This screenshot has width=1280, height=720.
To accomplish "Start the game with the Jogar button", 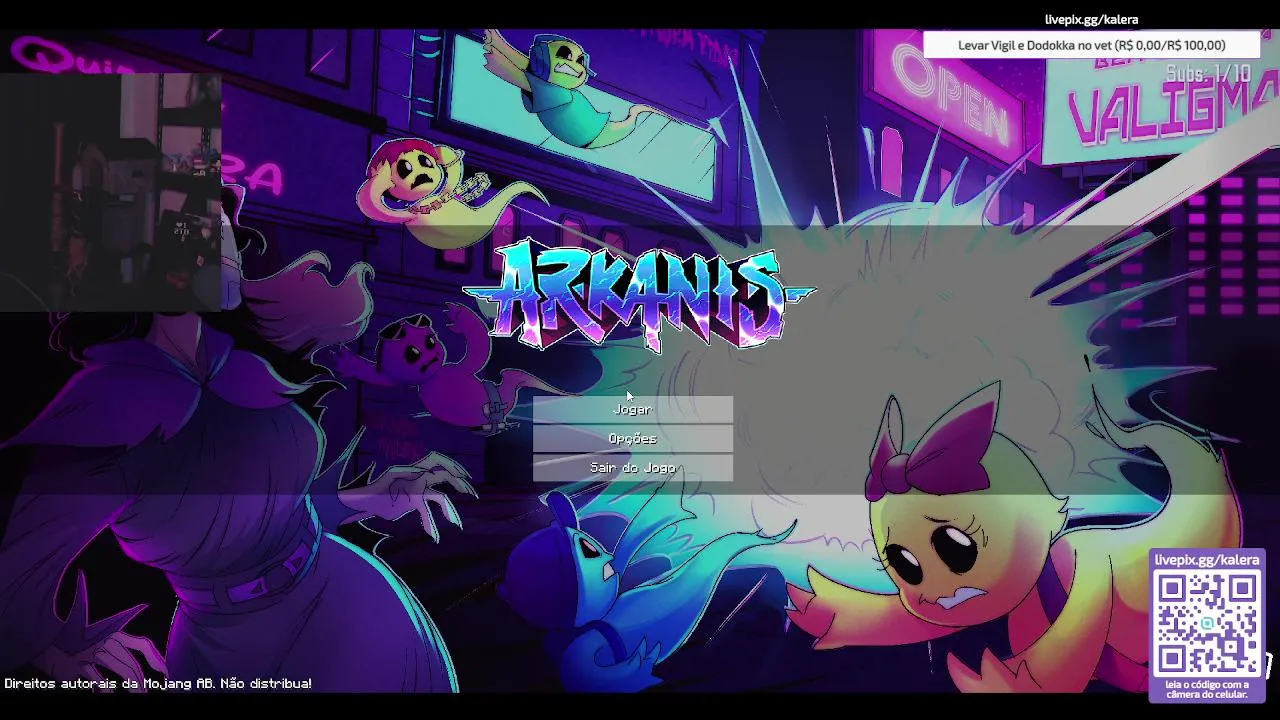I will [x=632, y=409].
